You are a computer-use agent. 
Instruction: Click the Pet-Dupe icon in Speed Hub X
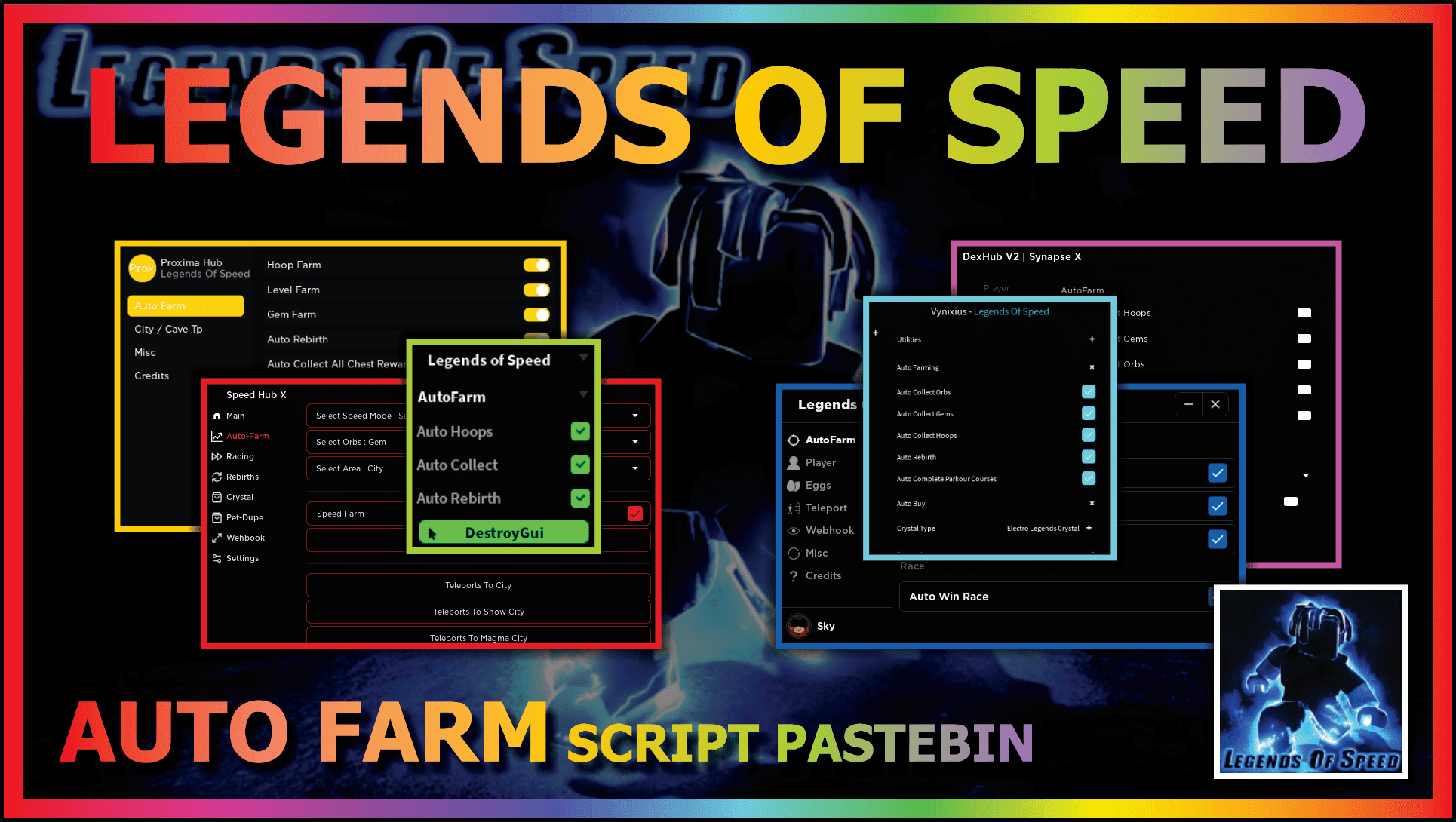coord(217,517)
